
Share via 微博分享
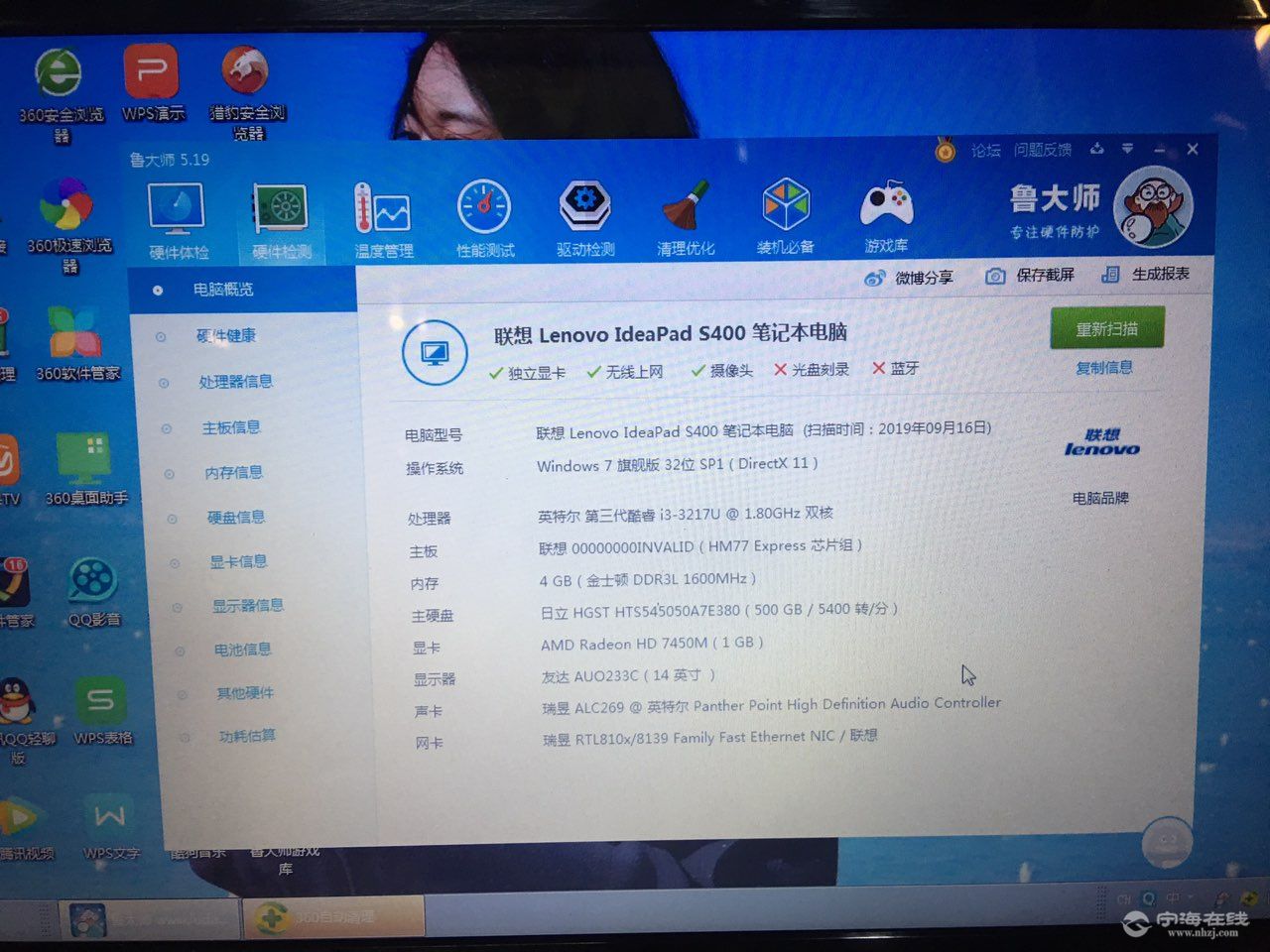tap(908, 278)
